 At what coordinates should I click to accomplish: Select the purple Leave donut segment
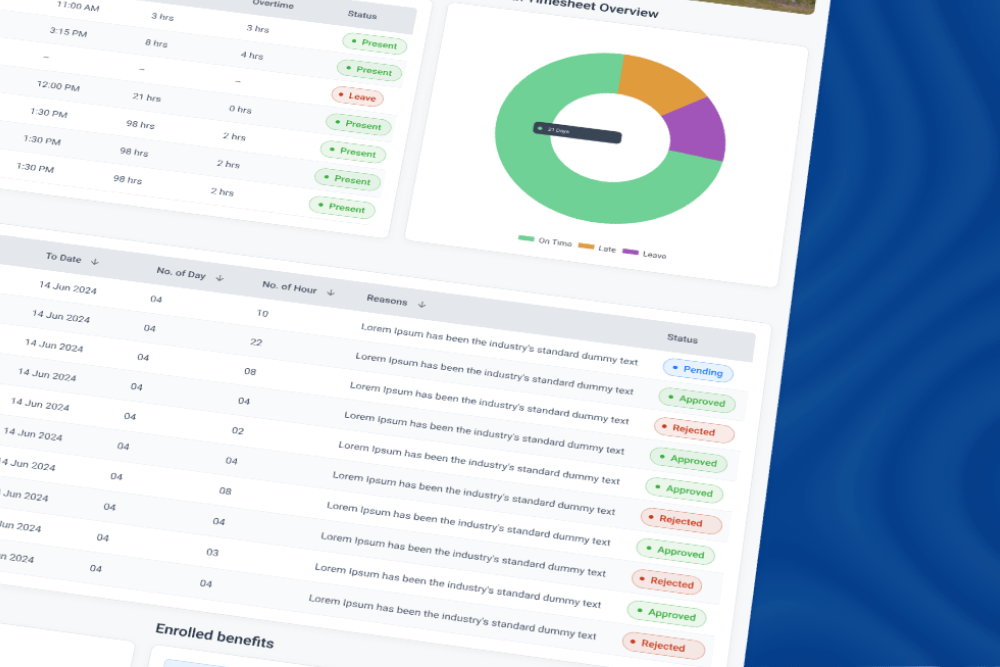[700, 131]
